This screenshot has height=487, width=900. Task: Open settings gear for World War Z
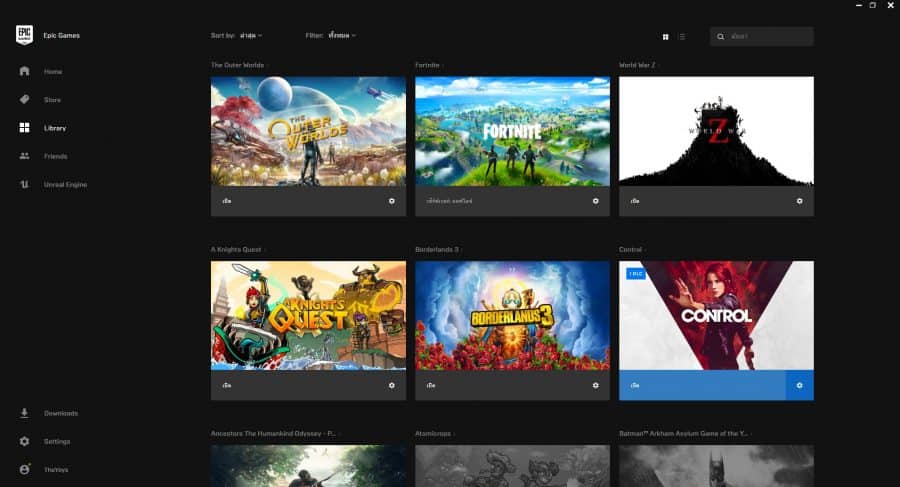click(799, 201)
